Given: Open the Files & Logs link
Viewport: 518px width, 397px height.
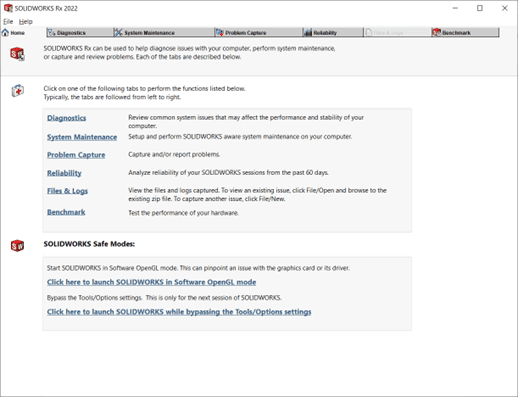Looking at the screenshot, I should point(67,191).
